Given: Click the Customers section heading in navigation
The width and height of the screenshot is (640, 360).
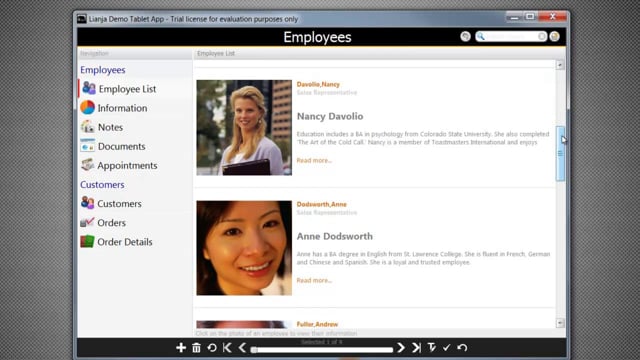Looking at the screenshot, I should [x=102, y=184].
